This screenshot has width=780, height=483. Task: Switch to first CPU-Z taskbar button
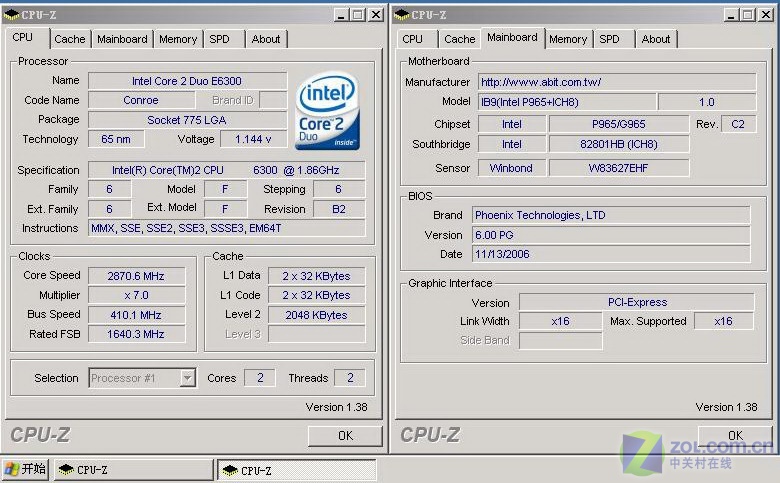pos(134,470)
